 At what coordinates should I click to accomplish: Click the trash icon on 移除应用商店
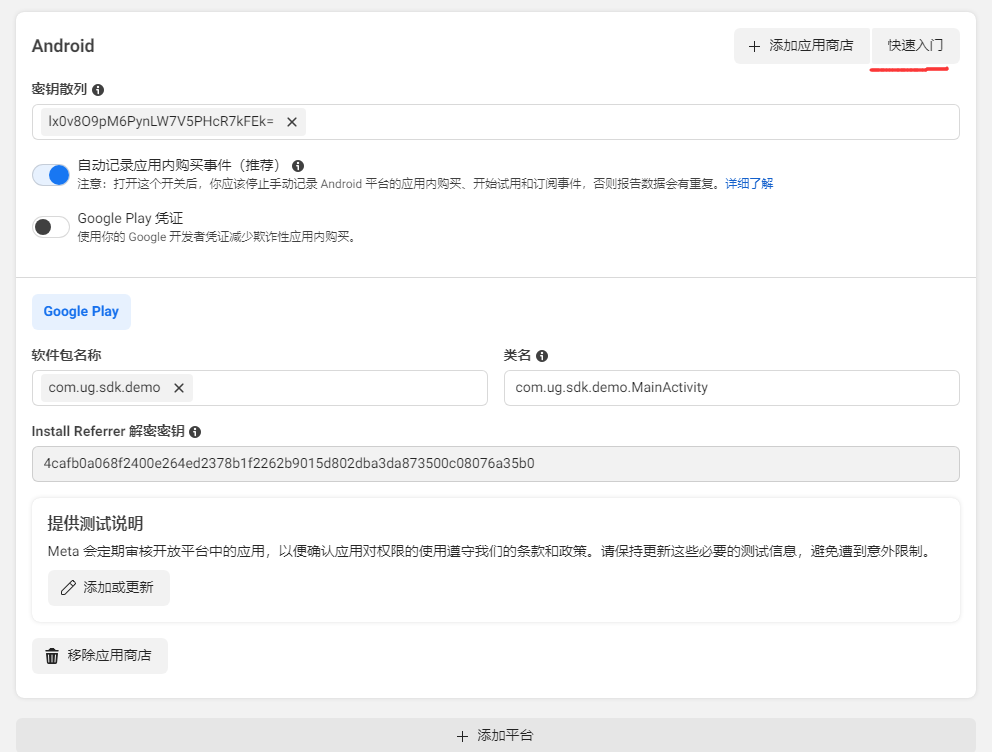tap(52, 656)
